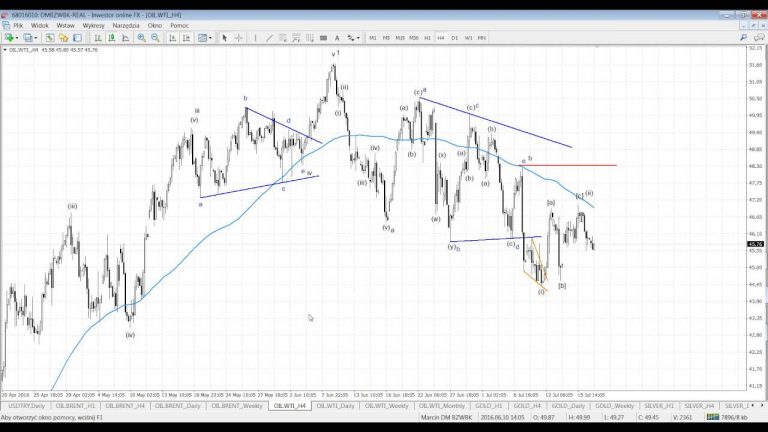The height and width of the screenshot is (432, 768).
Task: Open the Plik menu
Action: click(x=18, y=25)
